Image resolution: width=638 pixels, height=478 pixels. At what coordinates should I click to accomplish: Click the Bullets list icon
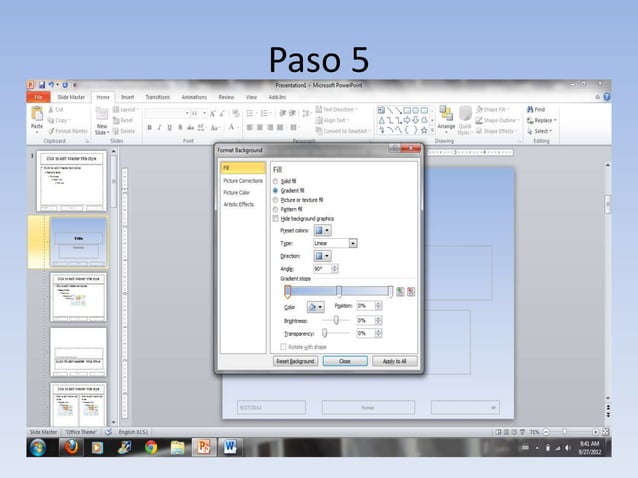tap(250, 113)
